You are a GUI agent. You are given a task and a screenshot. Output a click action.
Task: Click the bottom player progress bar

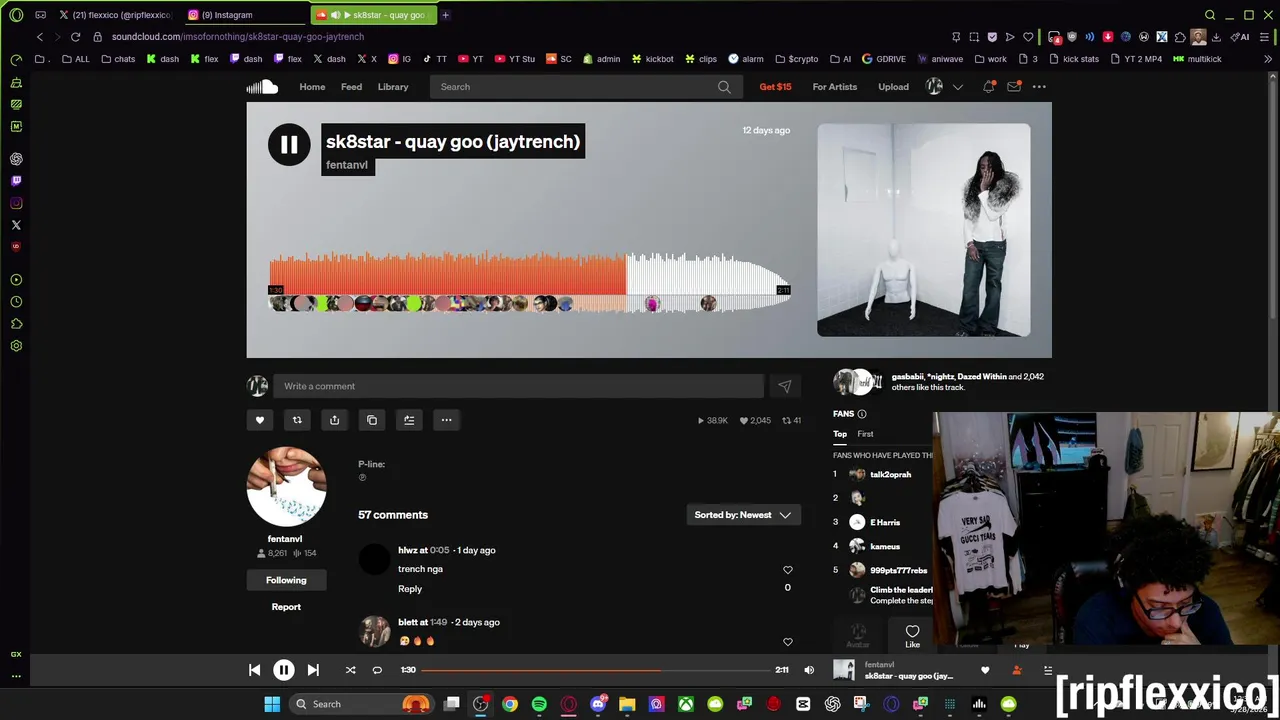597,670
